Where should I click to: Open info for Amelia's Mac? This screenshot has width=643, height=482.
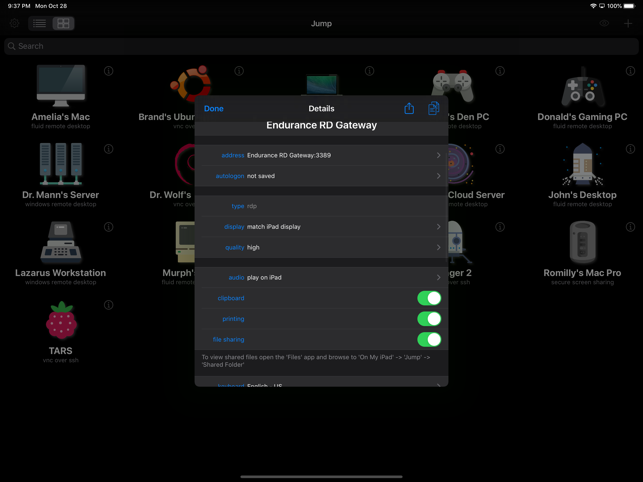(109, 71)
